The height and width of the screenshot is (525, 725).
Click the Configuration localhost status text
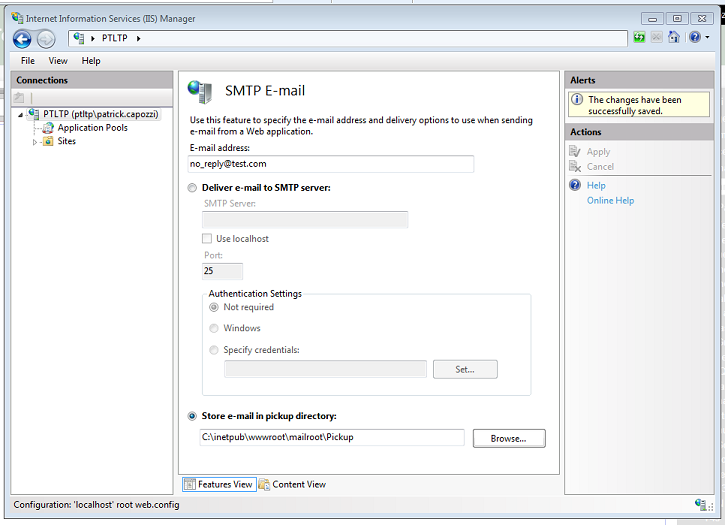pyautogui.click(x=96, y=505)
